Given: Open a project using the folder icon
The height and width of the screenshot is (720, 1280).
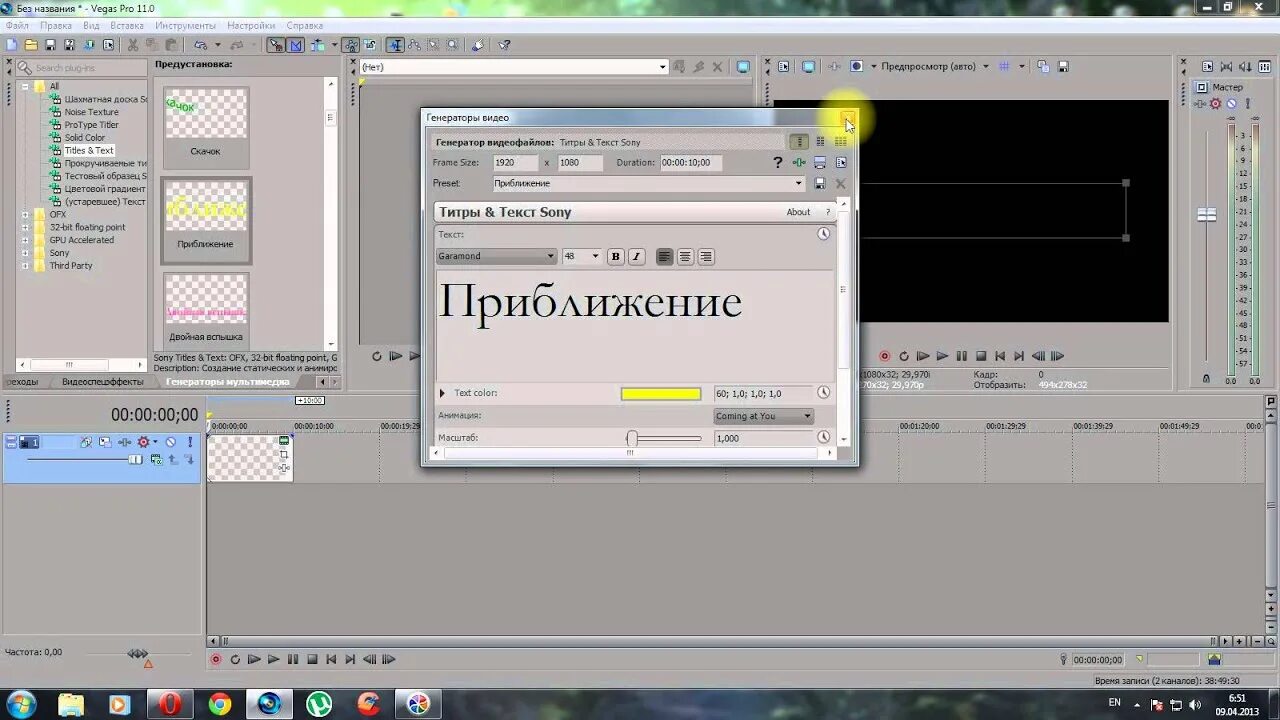Looking at the screenshot, I should (x=31, y=45).
